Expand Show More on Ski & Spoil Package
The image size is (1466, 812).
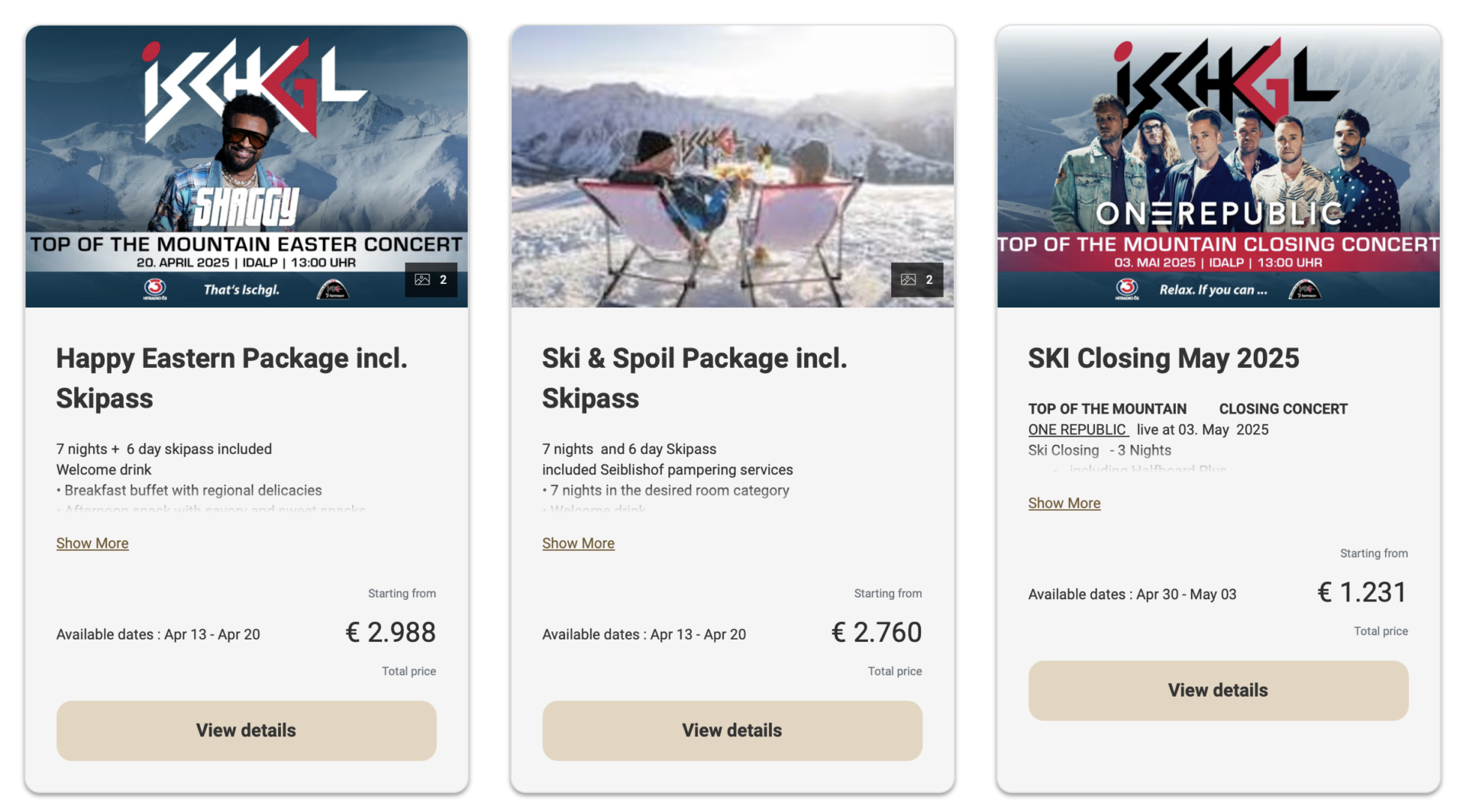pos(578,543)
